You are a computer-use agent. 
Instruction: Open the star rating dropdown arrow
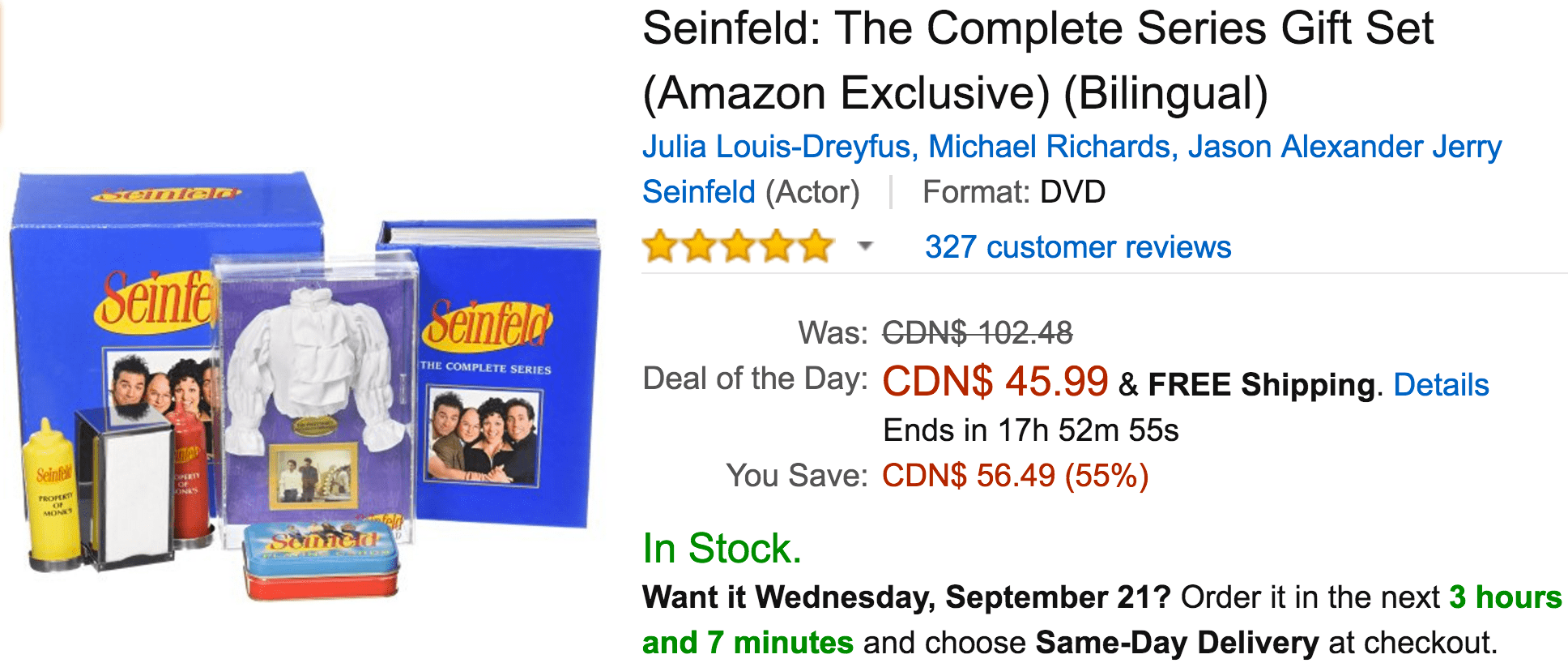pos(865,246)
